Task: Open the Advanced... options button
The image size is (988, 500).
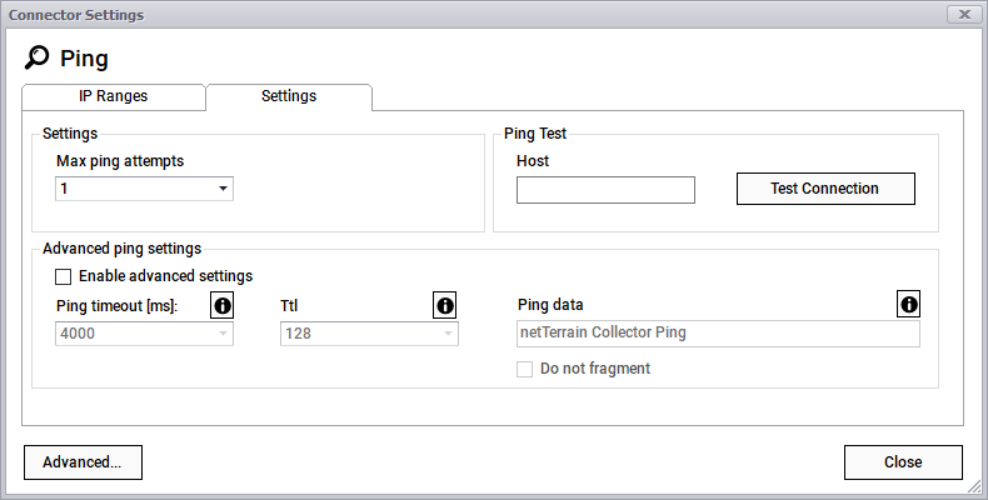Action: pos(82,462)
